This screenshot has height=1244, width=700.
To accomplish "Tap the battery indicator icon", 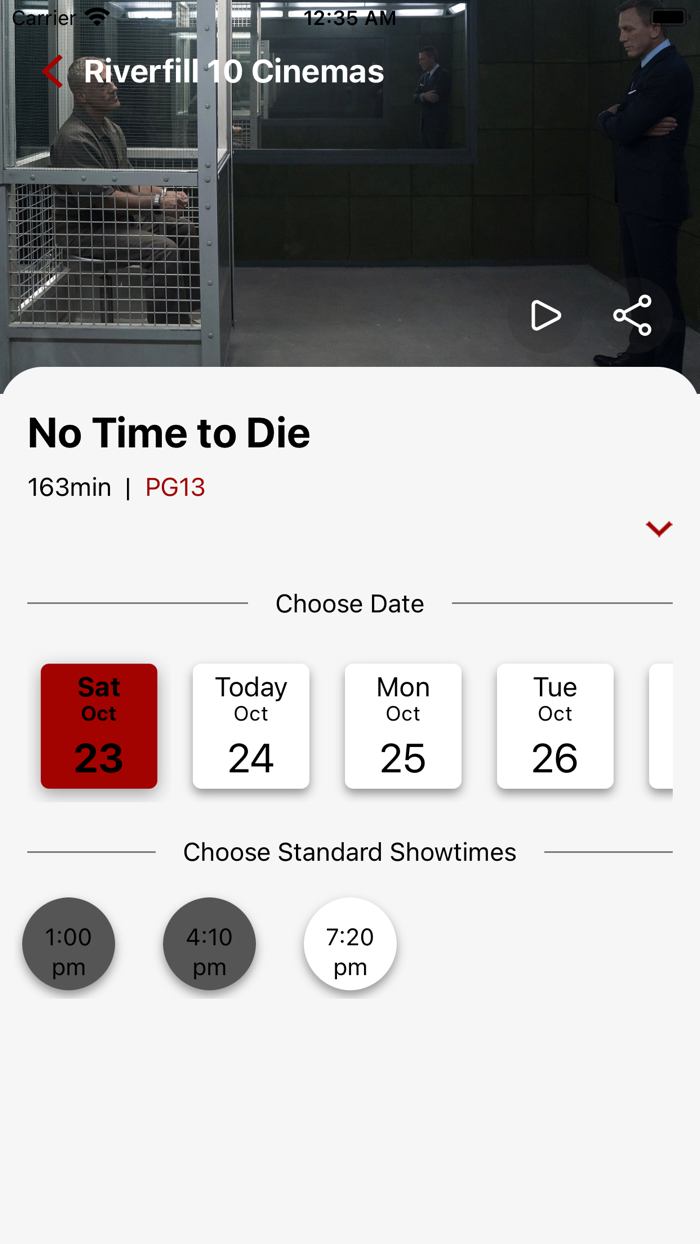I will 667,17.
